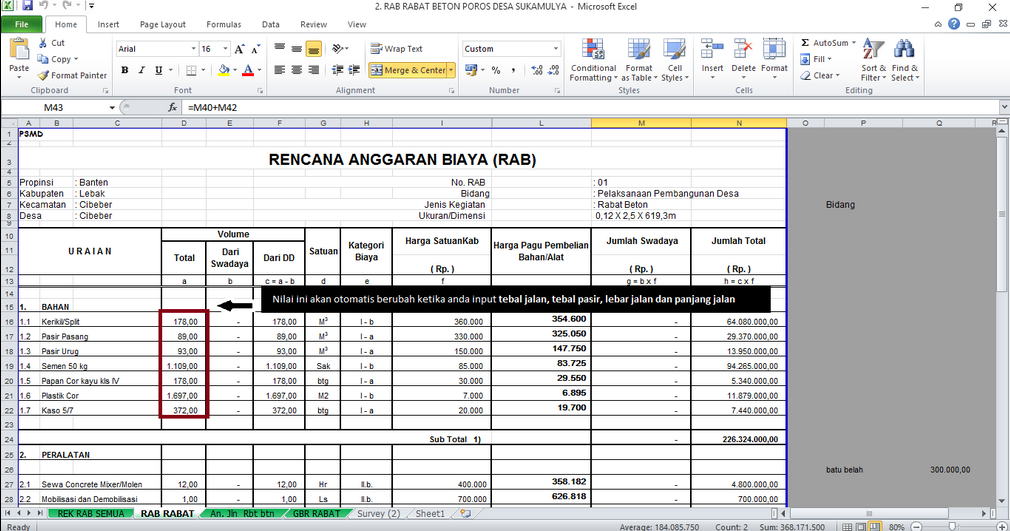Image resolution: width=1010 pixels, height=531 pixels.
Task: Open Cell Styles gallery
Action: tap(674, 59)
